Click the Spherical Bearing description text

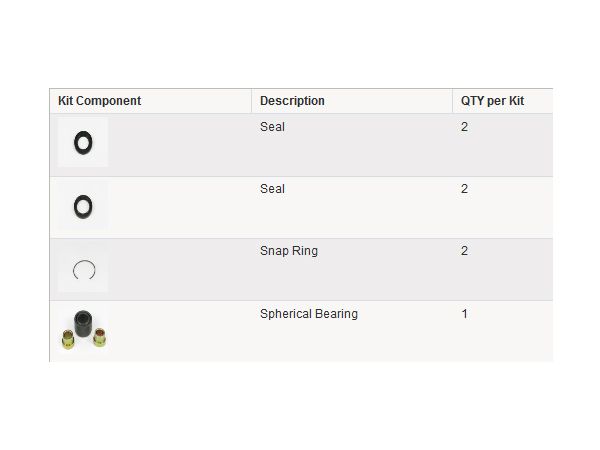pos(308,314)
